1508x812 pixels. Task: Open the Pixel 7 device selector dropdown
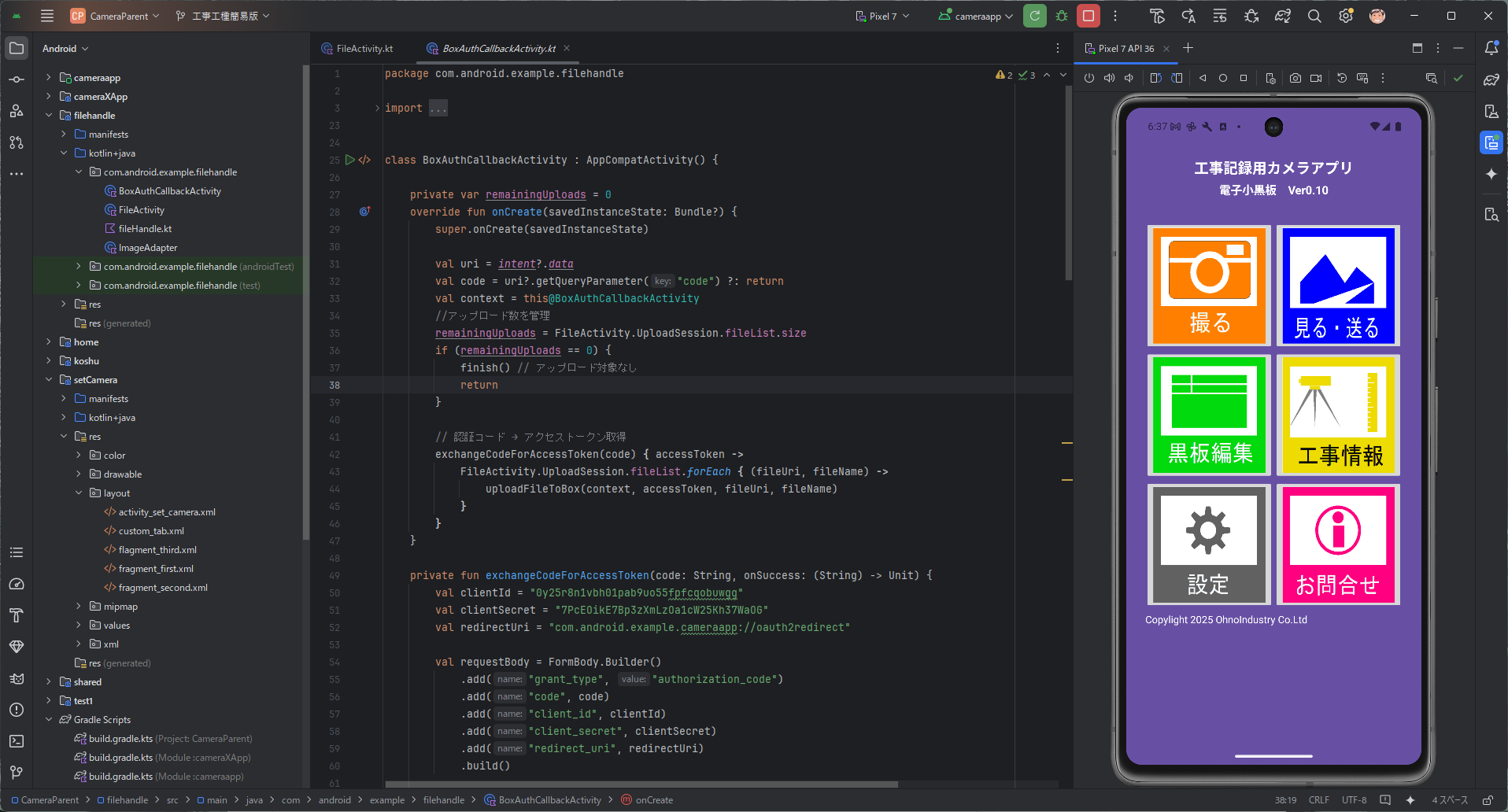coord(882,16)
